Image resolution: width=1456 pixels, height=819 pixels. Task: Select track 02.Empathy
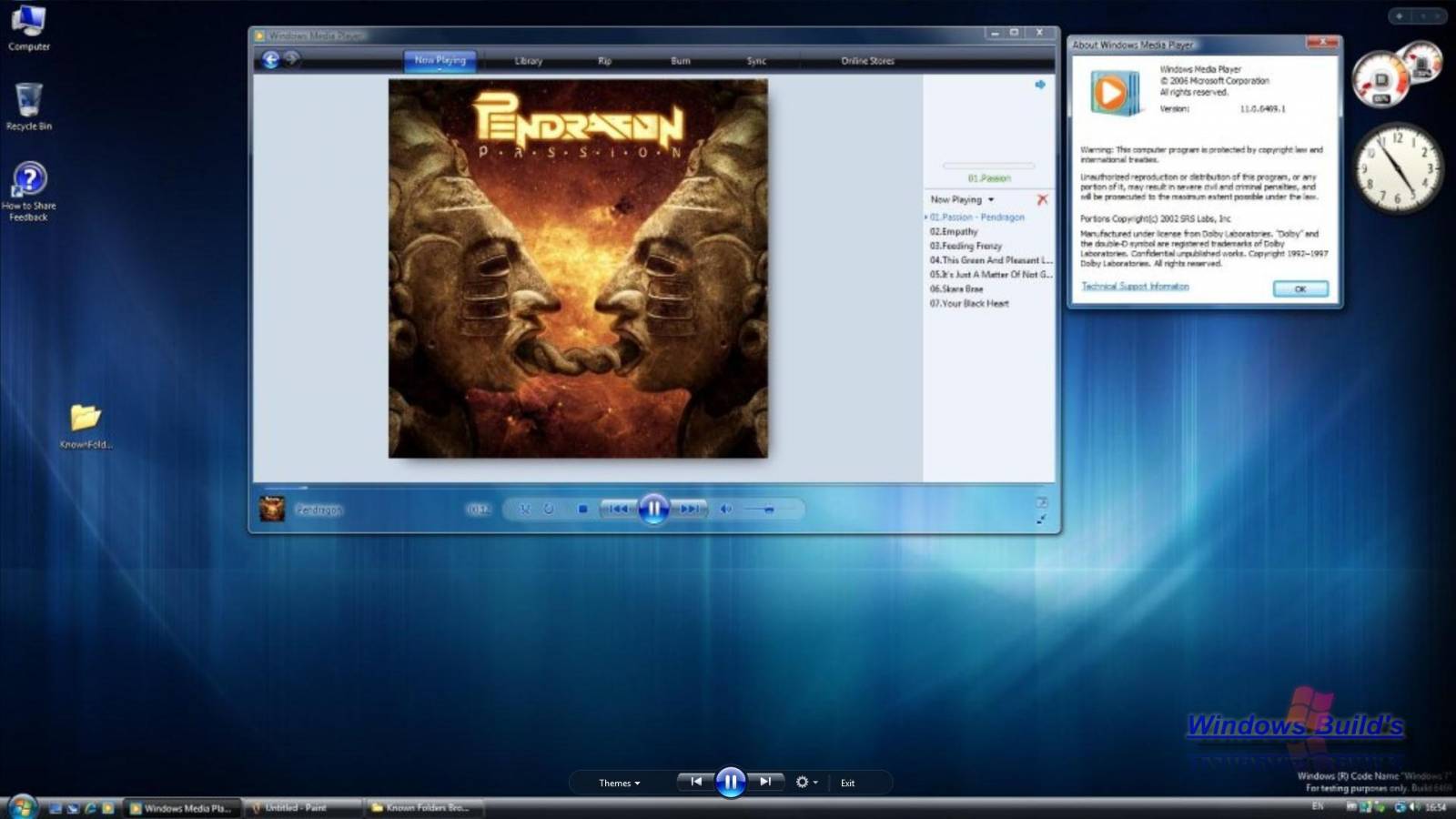tap(953, 232)
